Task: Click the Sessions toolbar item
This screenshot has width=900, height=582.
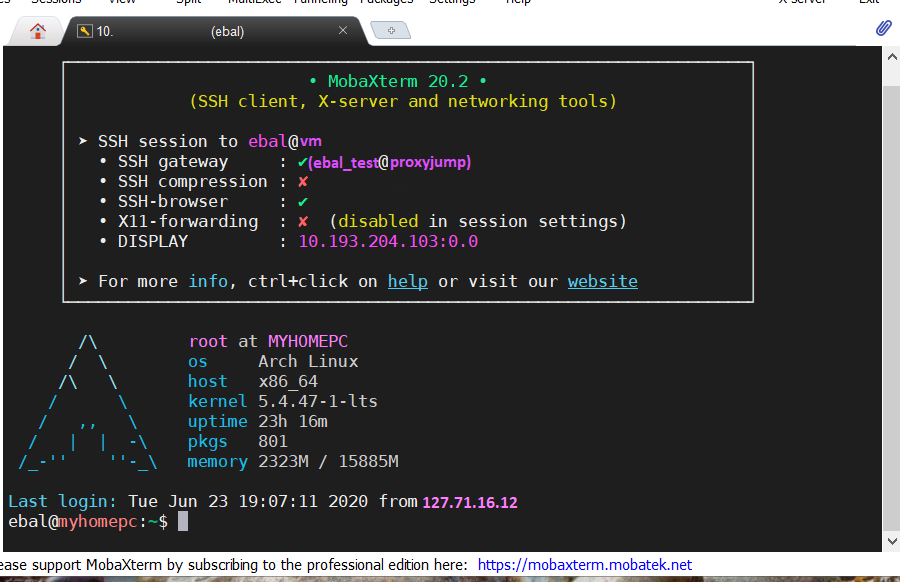Action: (x=56, y=3)
